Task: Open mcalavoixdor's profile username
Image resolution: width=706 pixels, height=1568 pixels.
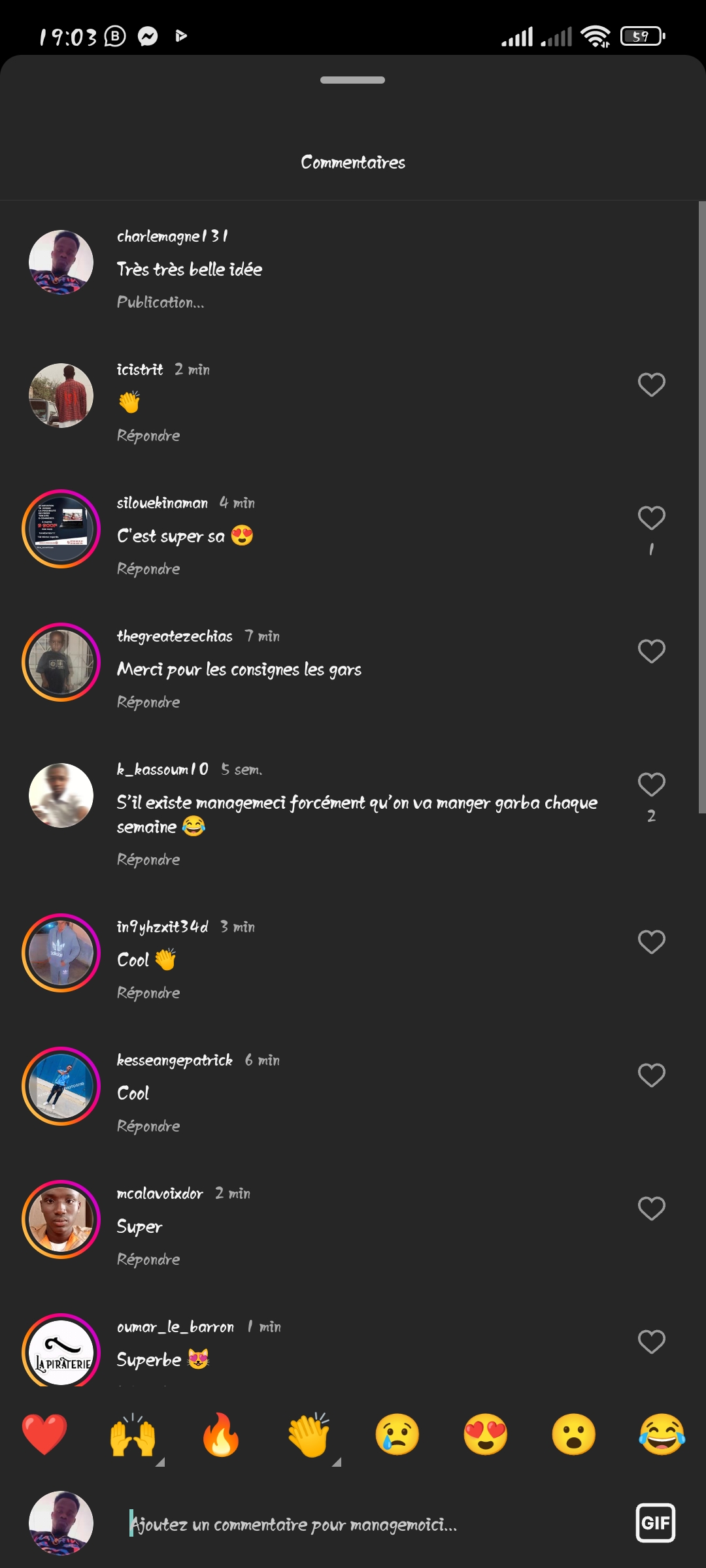Action: [x=160, y=1194]
